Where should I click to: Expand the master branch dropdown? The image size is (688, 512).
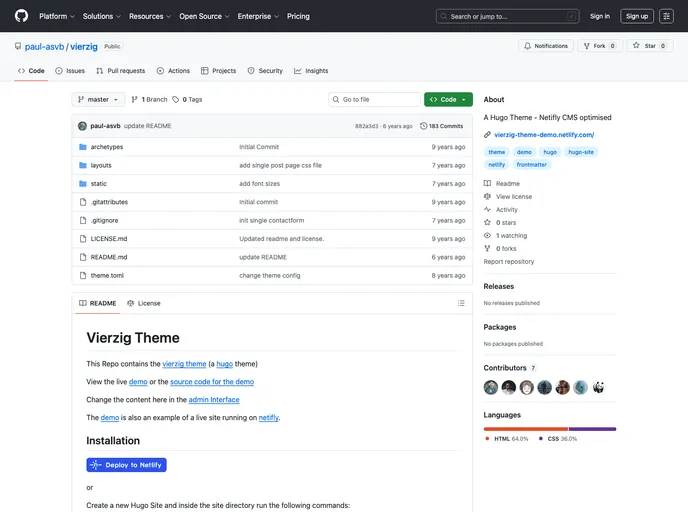click(x=98, y=100)
